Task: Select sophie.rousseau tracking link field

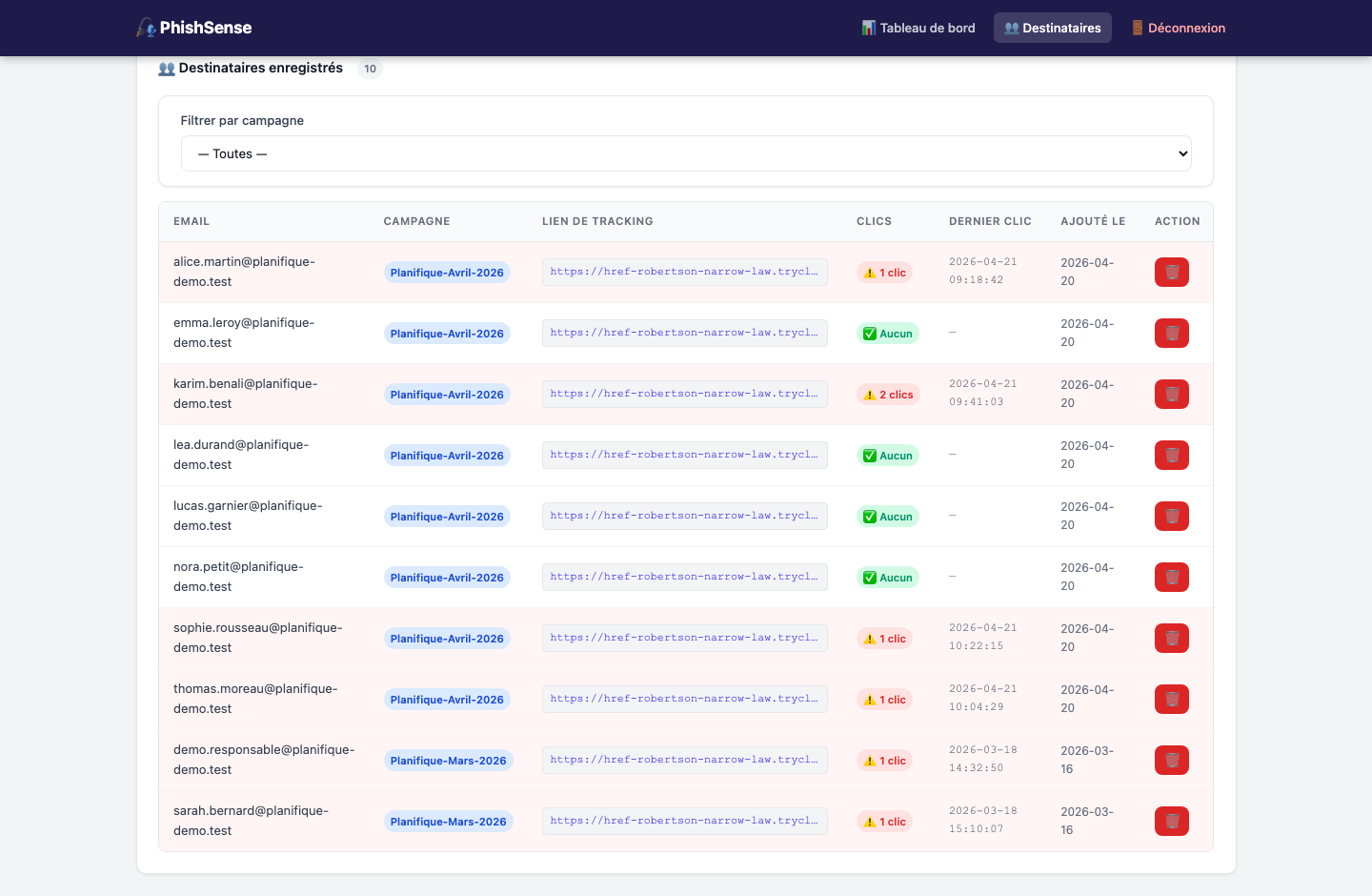Action: click(x=685, y=638)
